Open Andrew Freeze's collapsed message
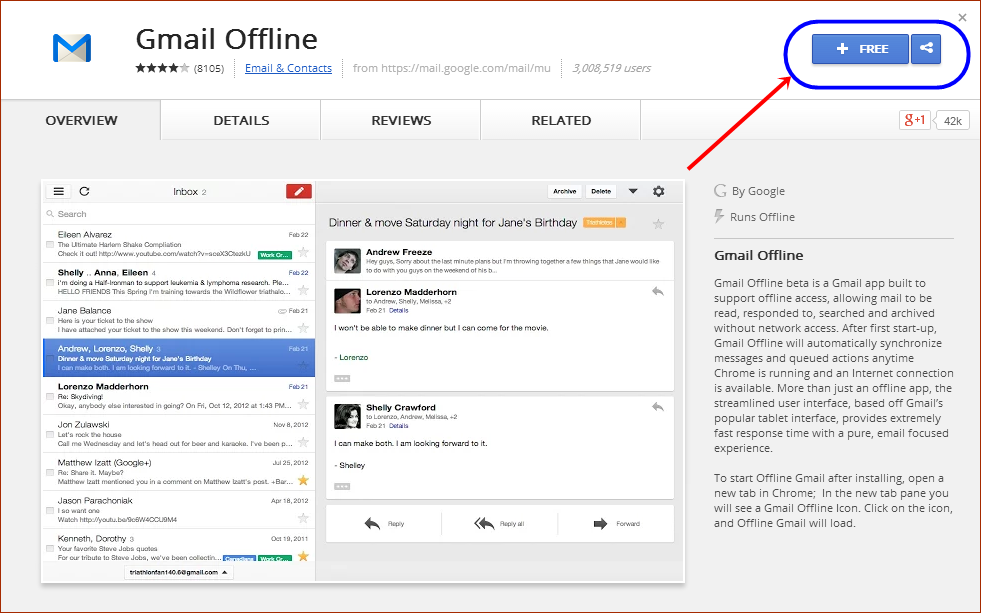Screen dimensions: 981x613 click(500, 261)
